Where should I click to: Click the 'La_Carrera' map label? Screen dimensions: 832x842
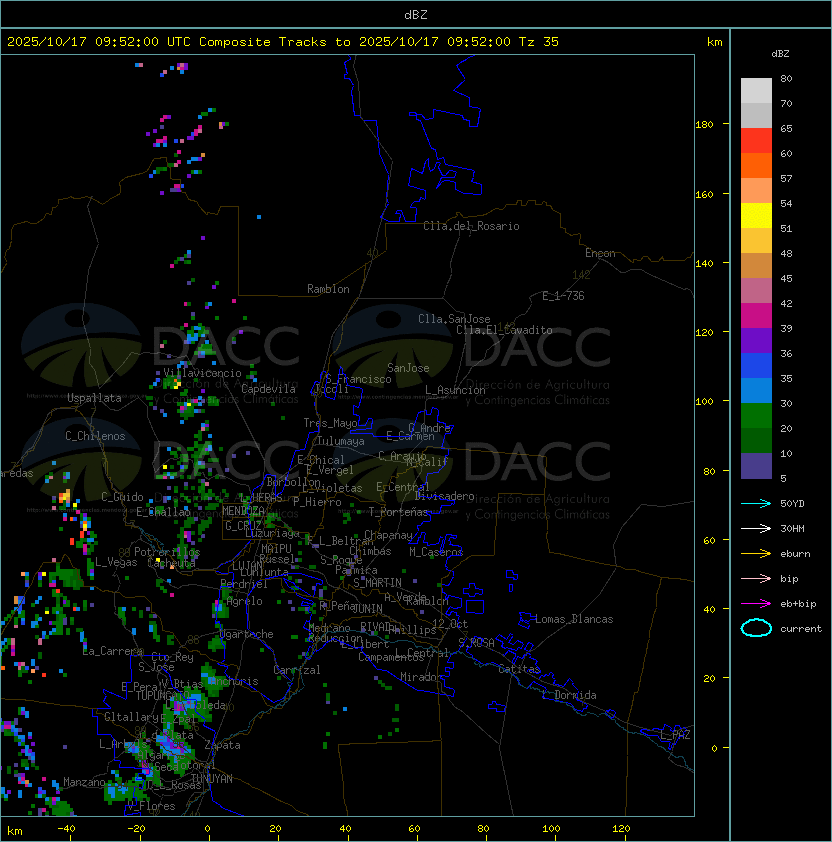(113, 651)
